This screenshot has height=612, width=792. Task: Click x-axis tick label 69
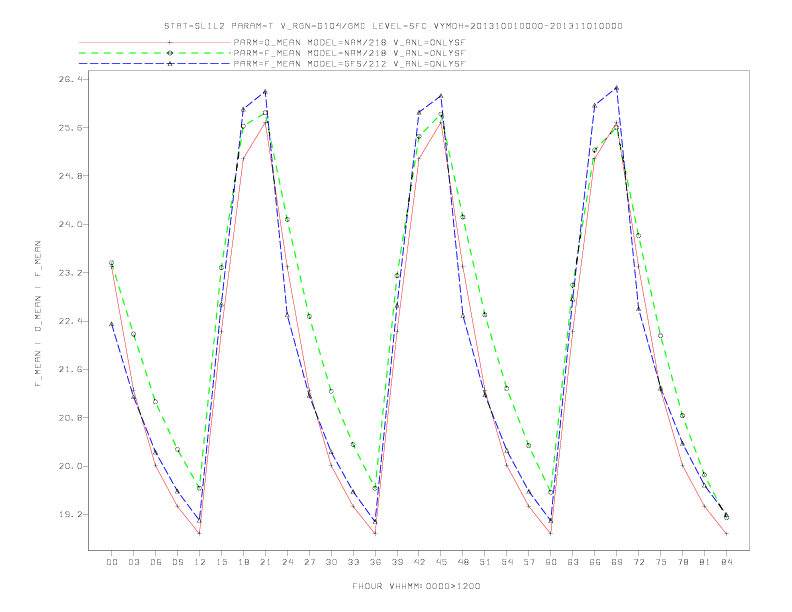point(617,562)
